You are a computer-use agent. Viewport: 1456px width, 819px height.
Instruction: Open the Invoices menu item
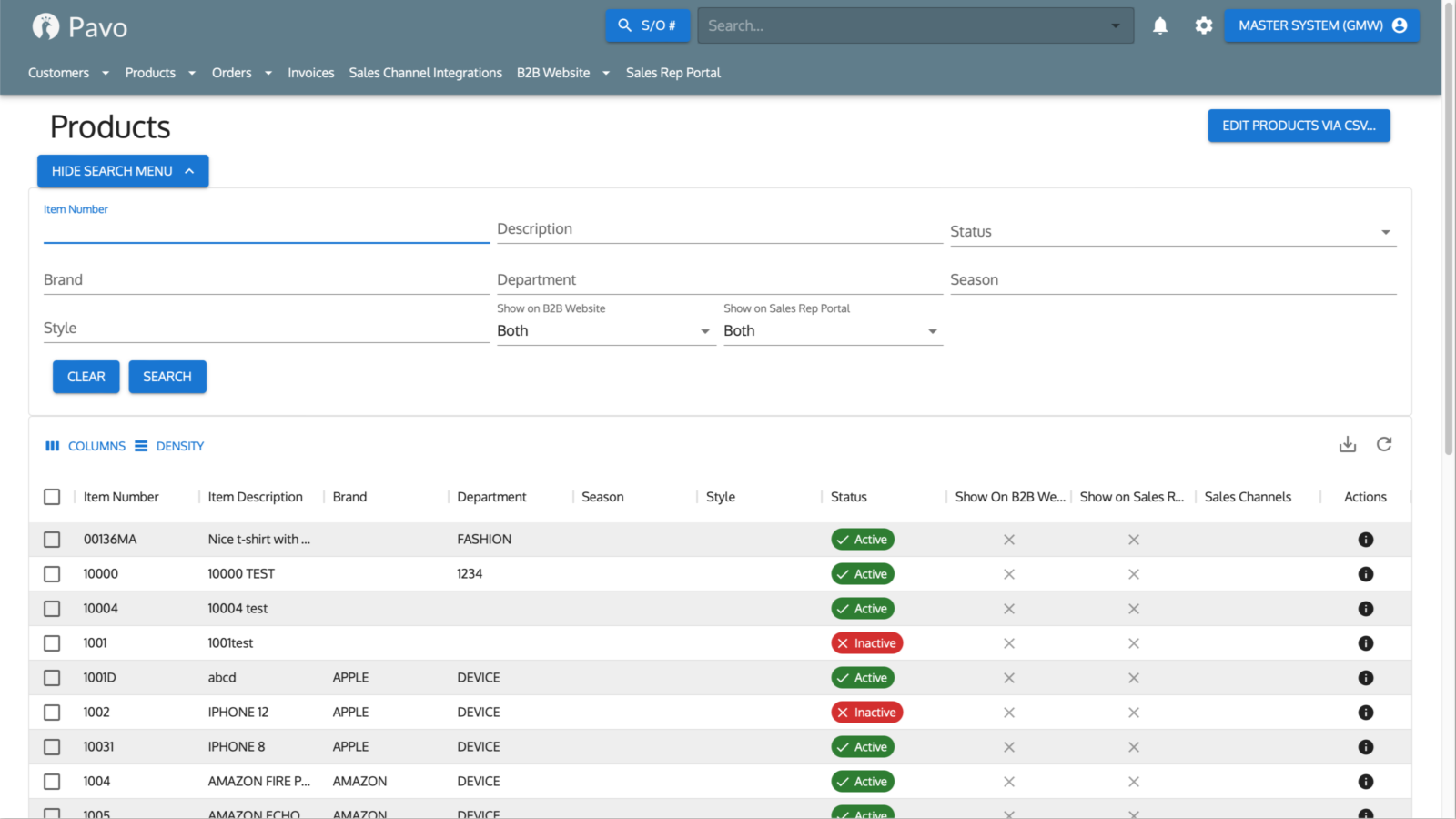coord(311,73)
